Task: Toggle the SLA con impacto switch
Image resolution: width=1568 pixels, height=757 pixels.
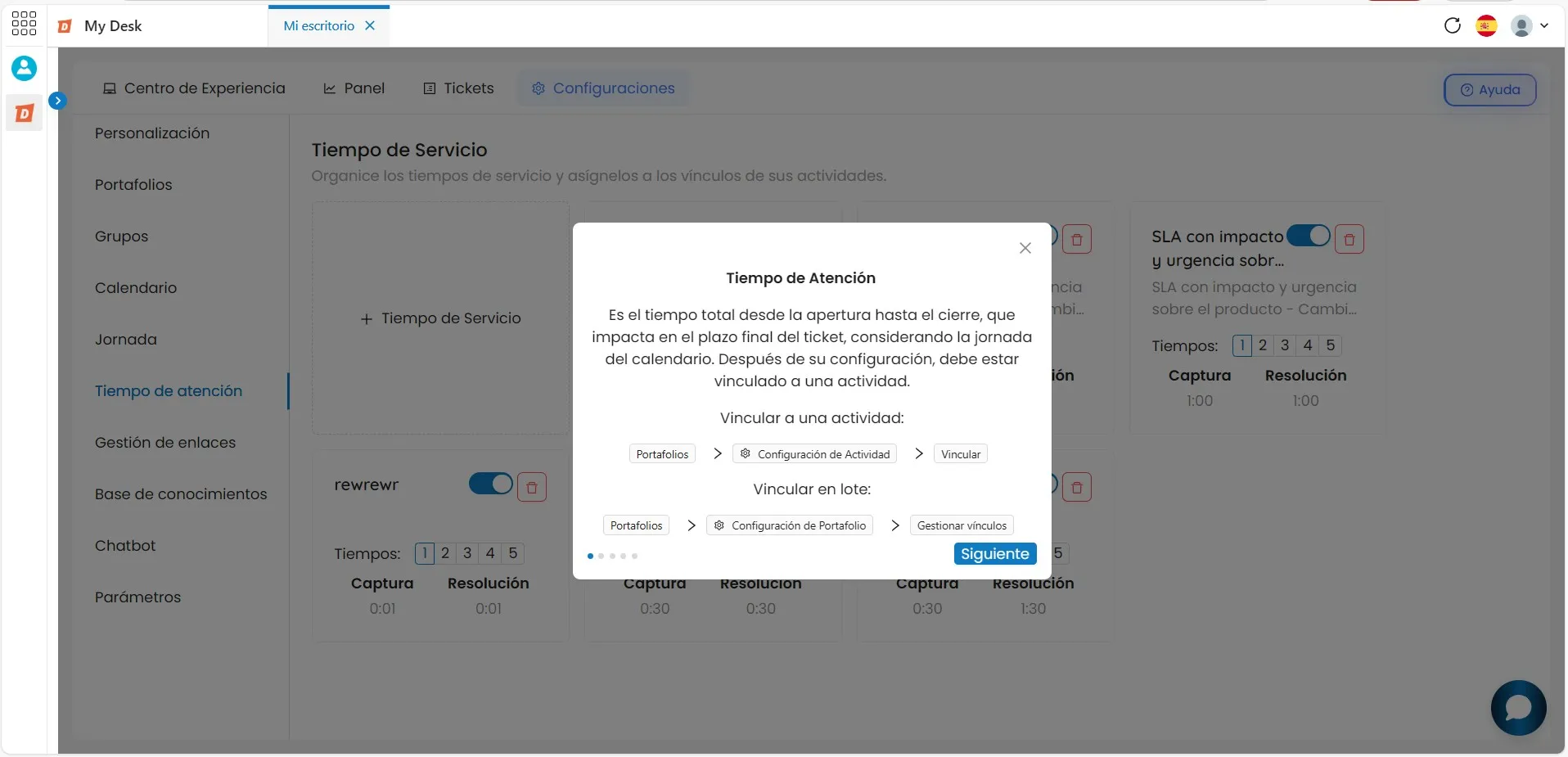Action: [x=1308, y=236]
